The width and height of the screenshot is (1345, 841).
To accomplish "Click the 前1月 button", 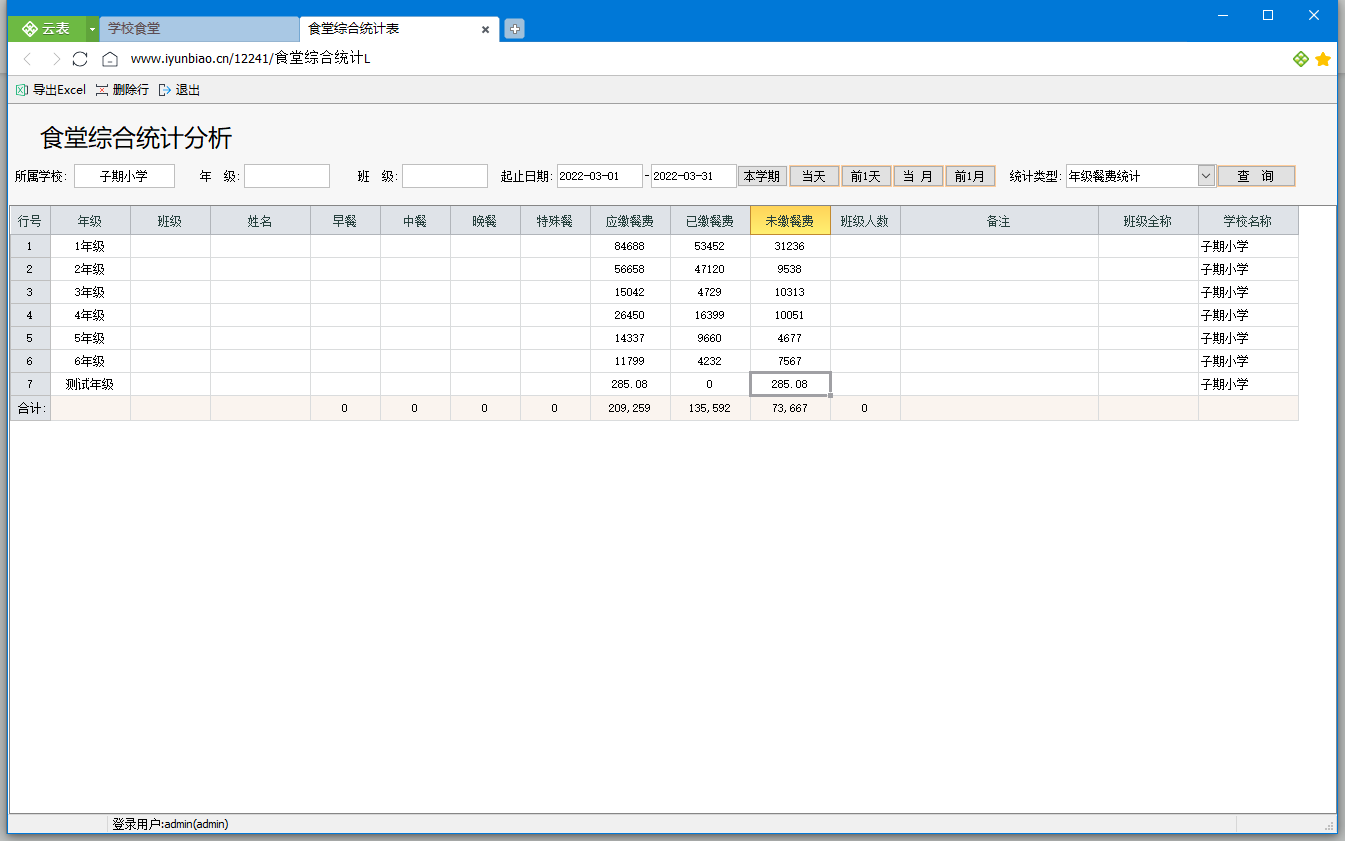I will click(x=970, y=176).
